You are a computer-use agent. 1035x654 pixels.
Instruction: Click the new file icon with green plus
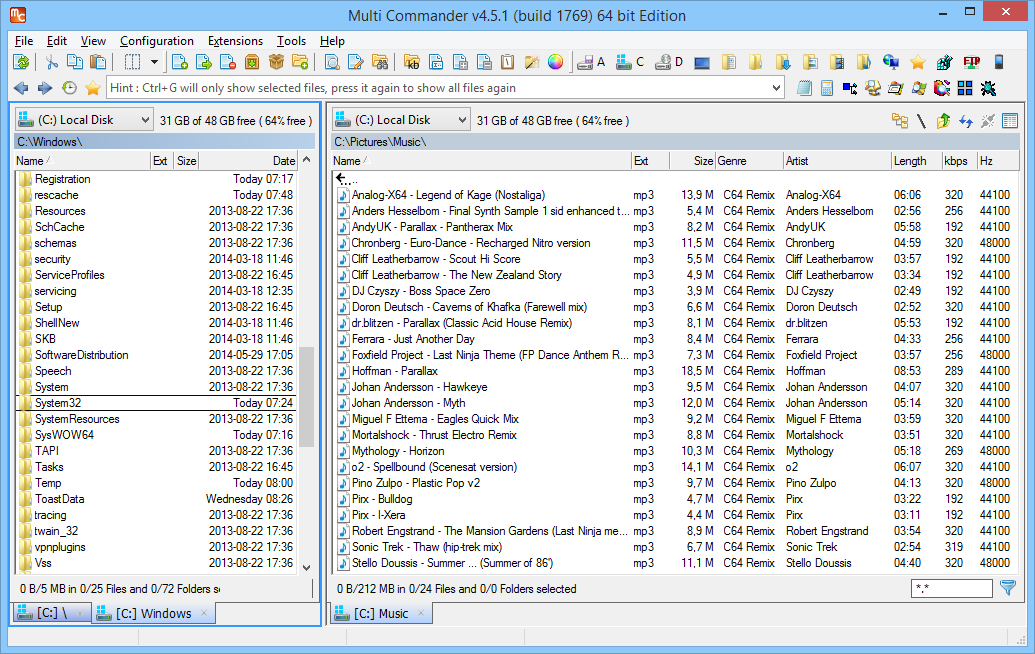point(180,62)
